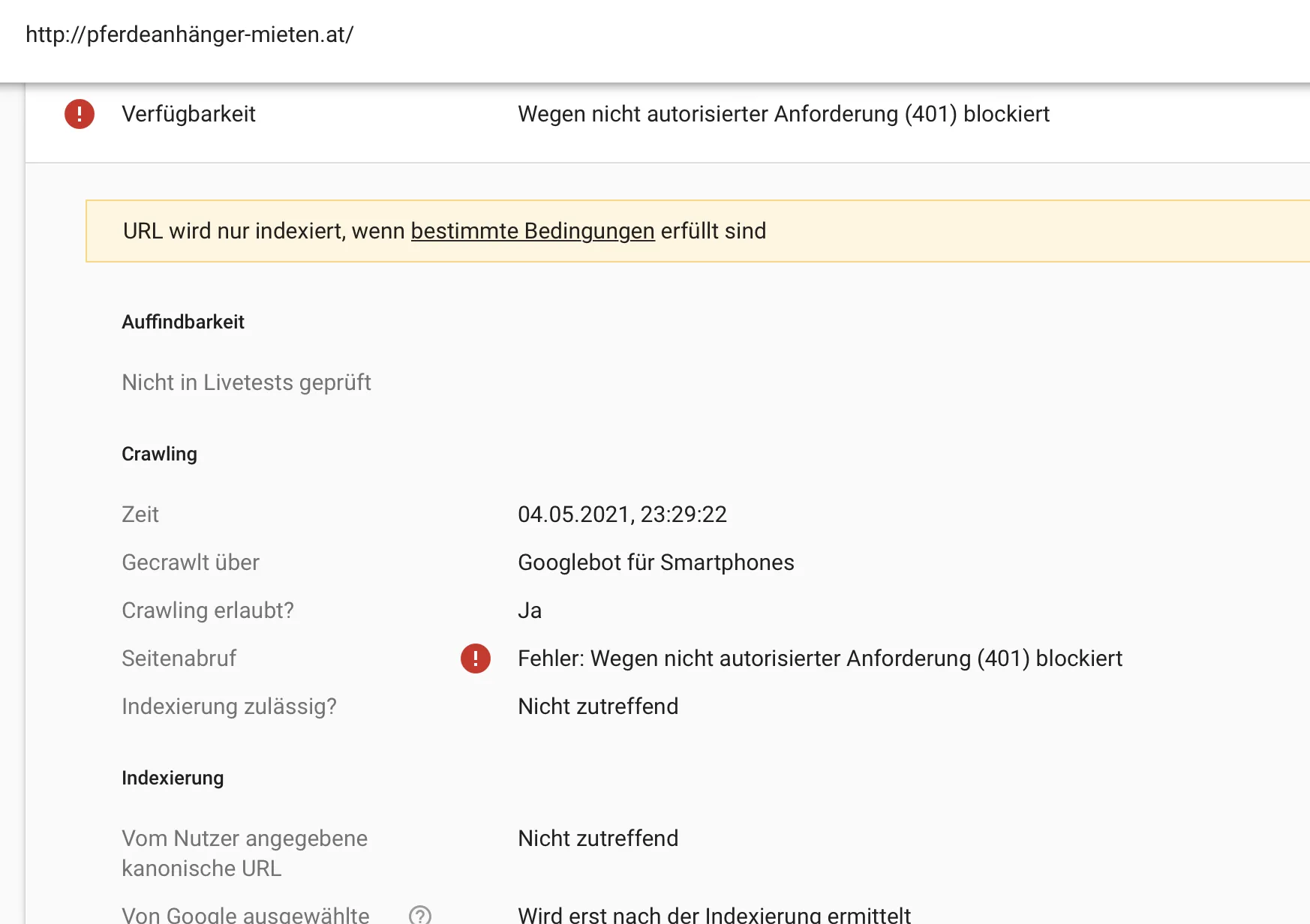Click the Seitenabruf 401 error message text
This screenshot has width=1310, height=924.
820,658
